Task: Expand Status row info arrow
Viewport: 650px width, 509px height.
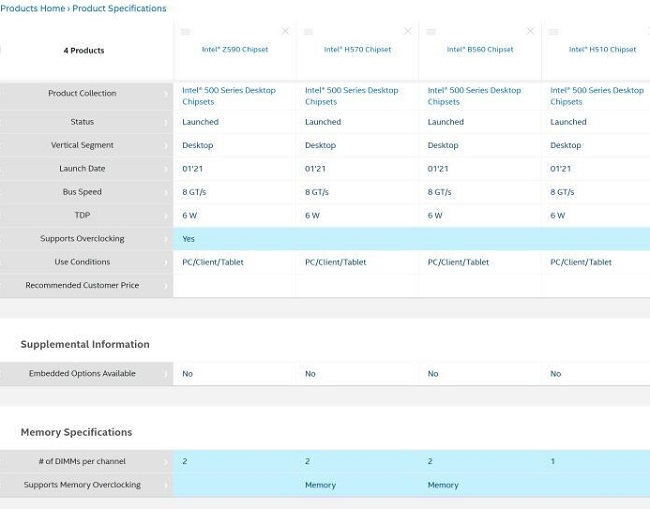Action: (166, 122)
